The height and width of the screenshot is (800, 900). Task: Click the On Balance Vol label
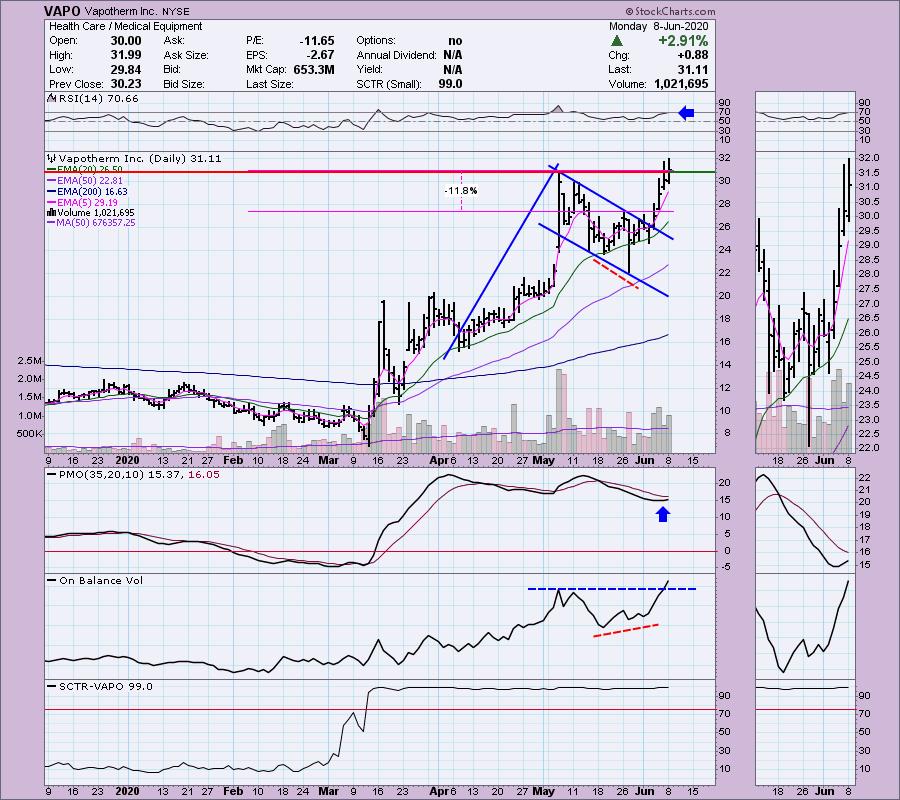point(101,580)
